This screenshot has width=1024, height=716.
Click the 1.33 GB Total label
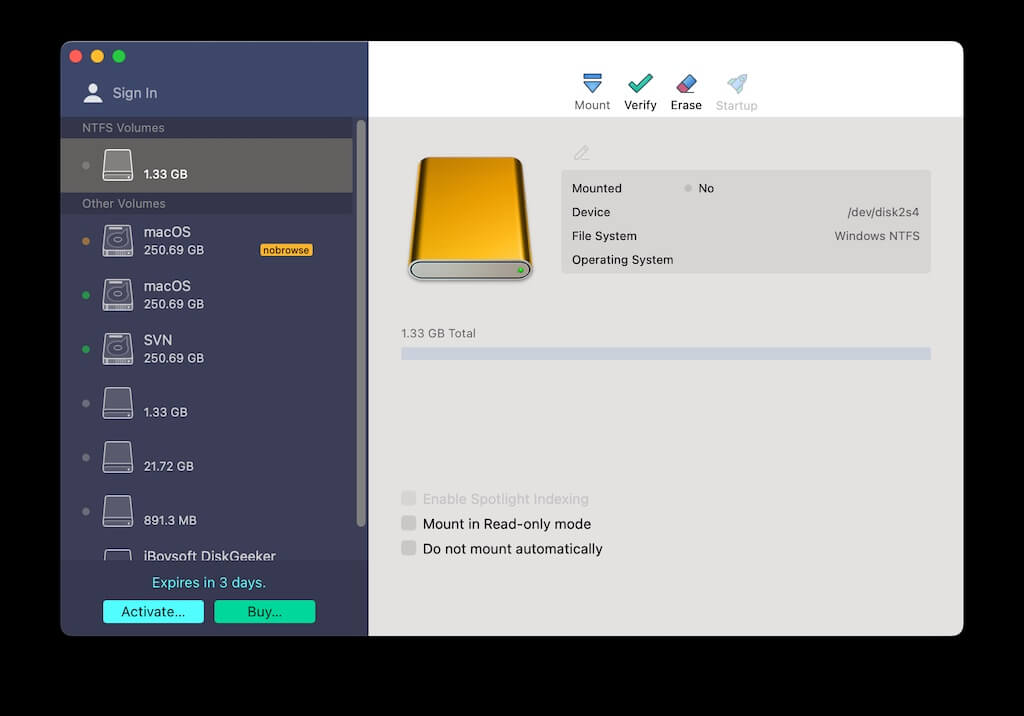coord(438,333)
